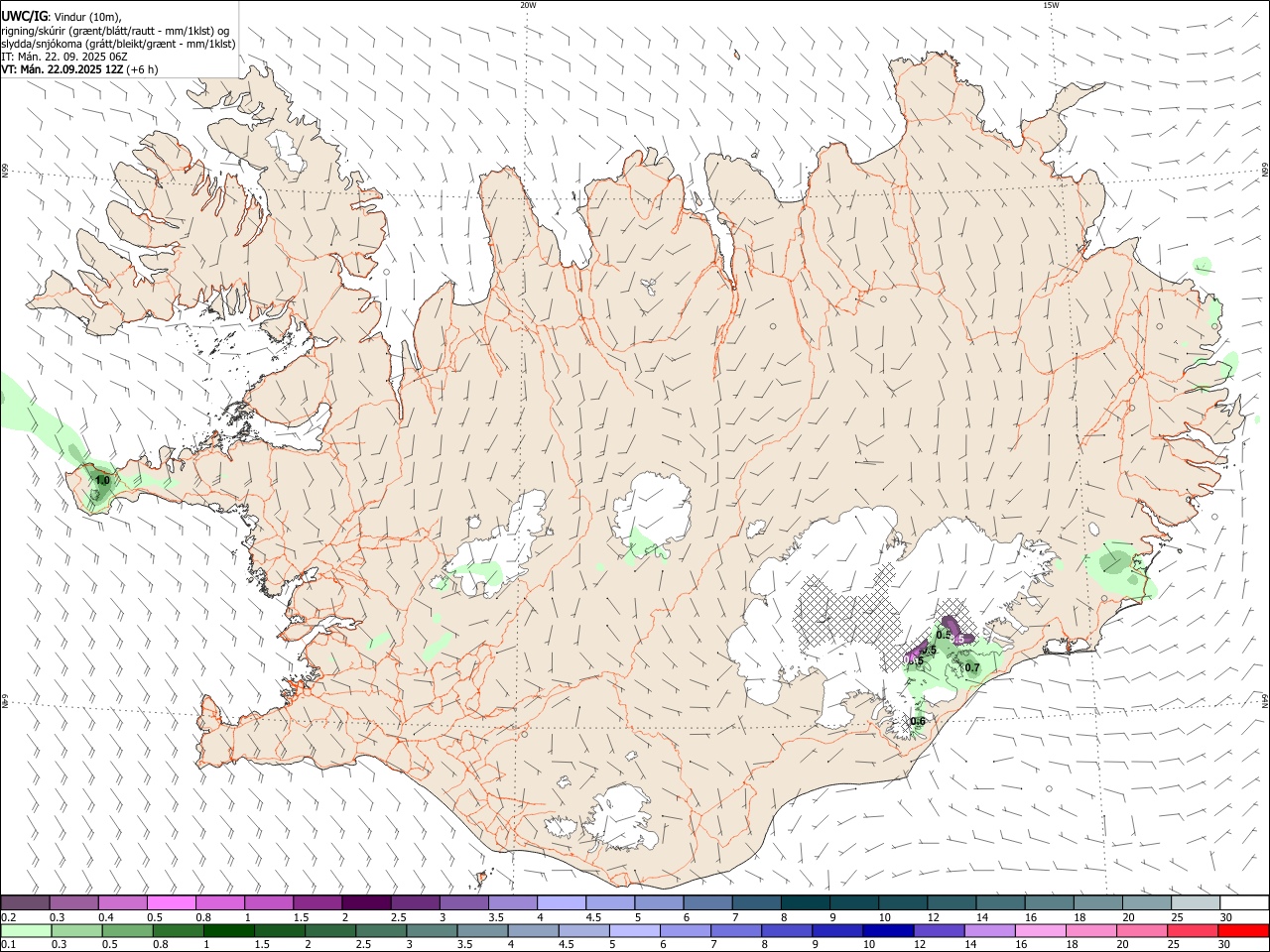
Task: Click the 0.6 precipitation value on the map
Action: [918, 721]
